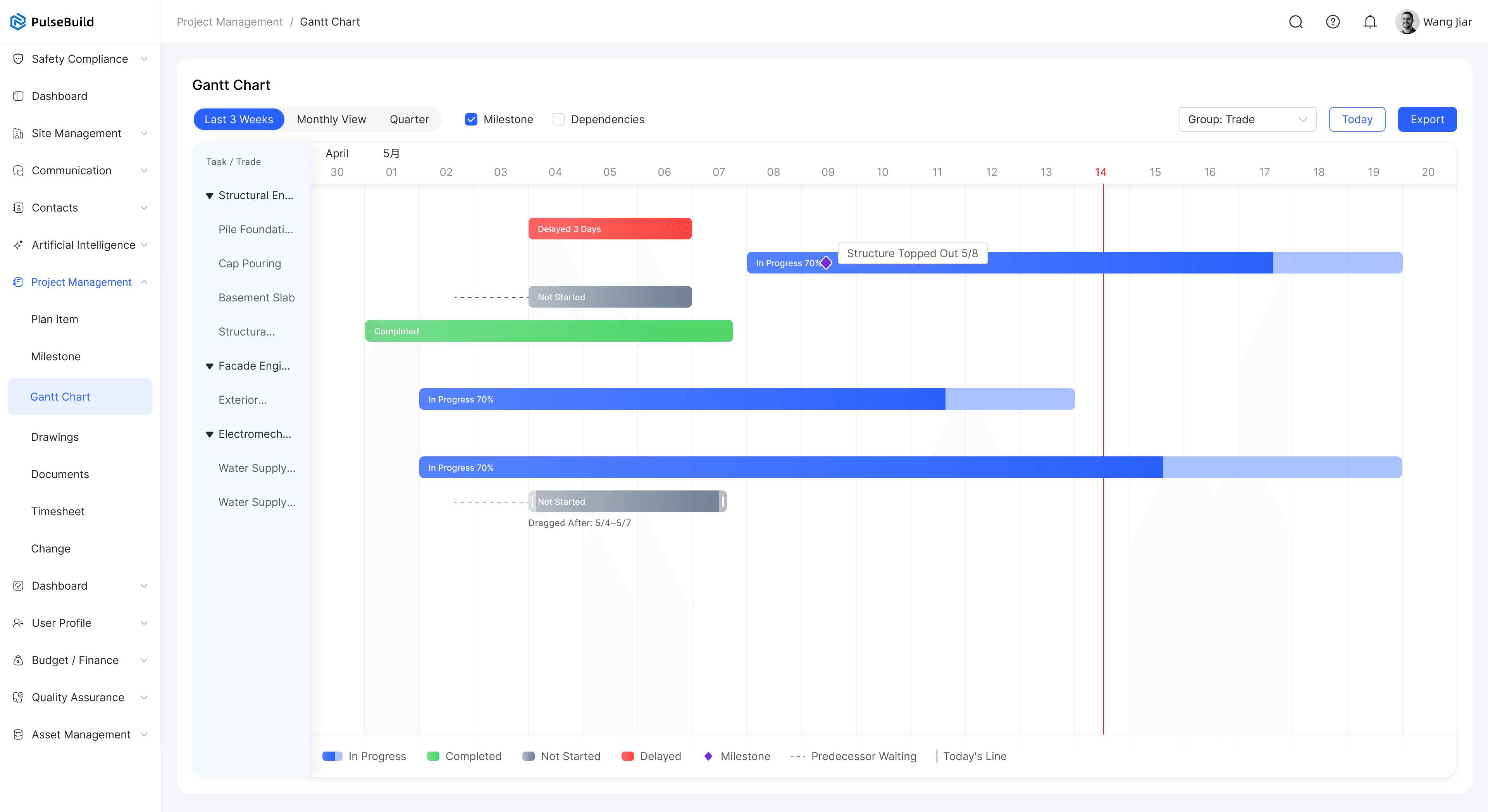This screenshot has width=1488, height=812.
Task: Click the Communication headset icon
Action: [18, 170]
